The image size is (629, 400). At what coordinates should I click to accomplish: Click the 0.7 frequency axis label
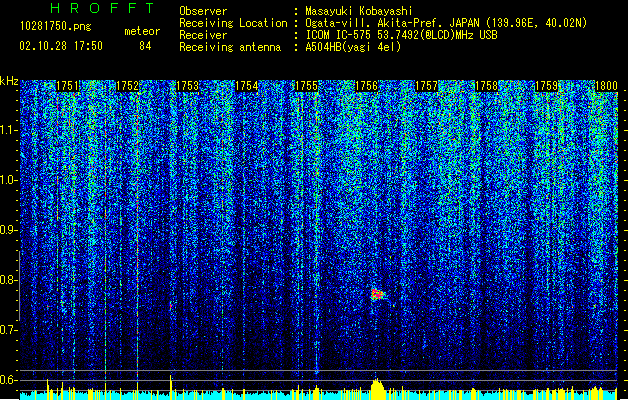point(9,330)
